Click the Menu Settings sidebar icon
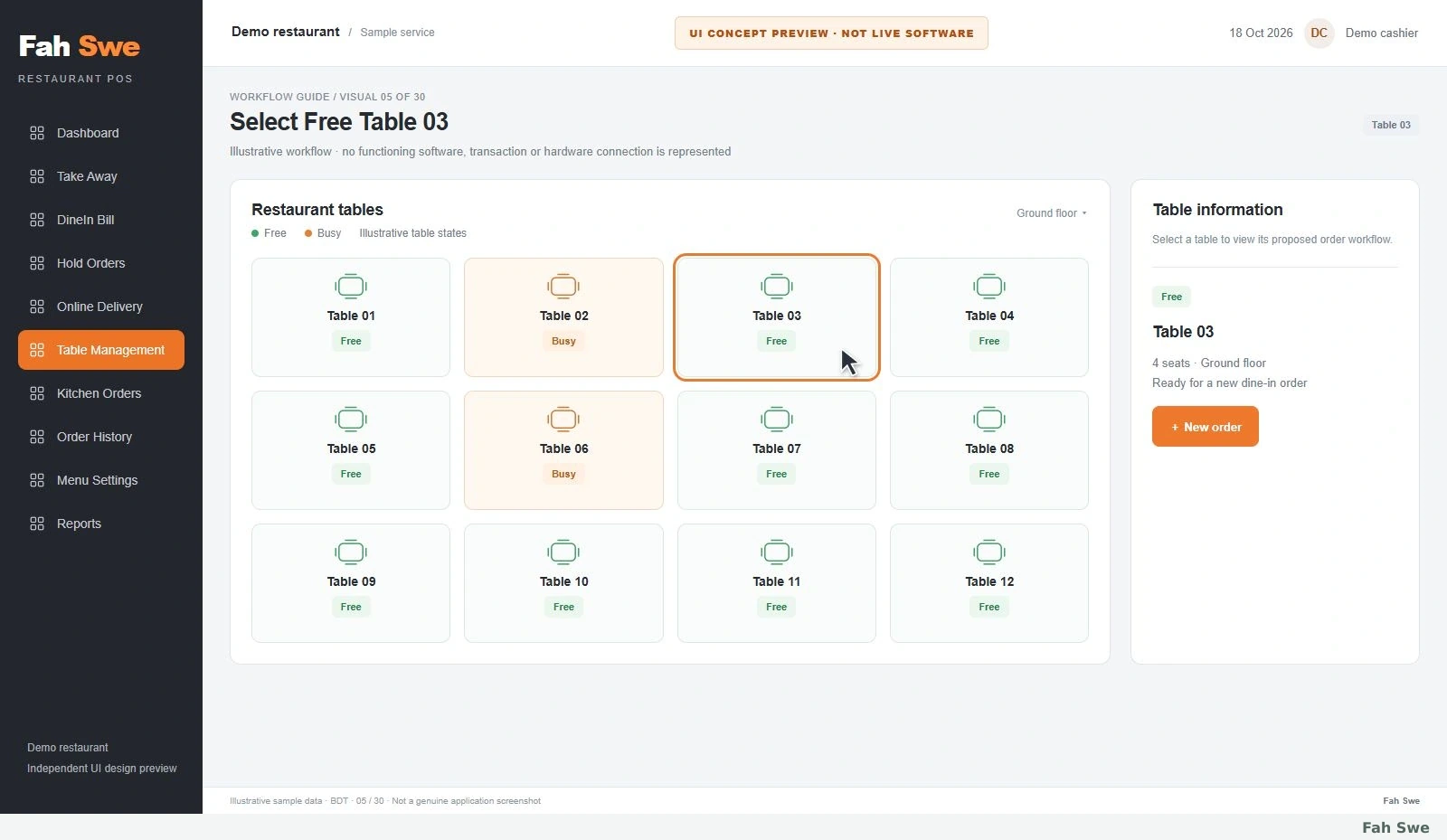The height and width of the screenshot is (840, 1447). tap(37, 480)
